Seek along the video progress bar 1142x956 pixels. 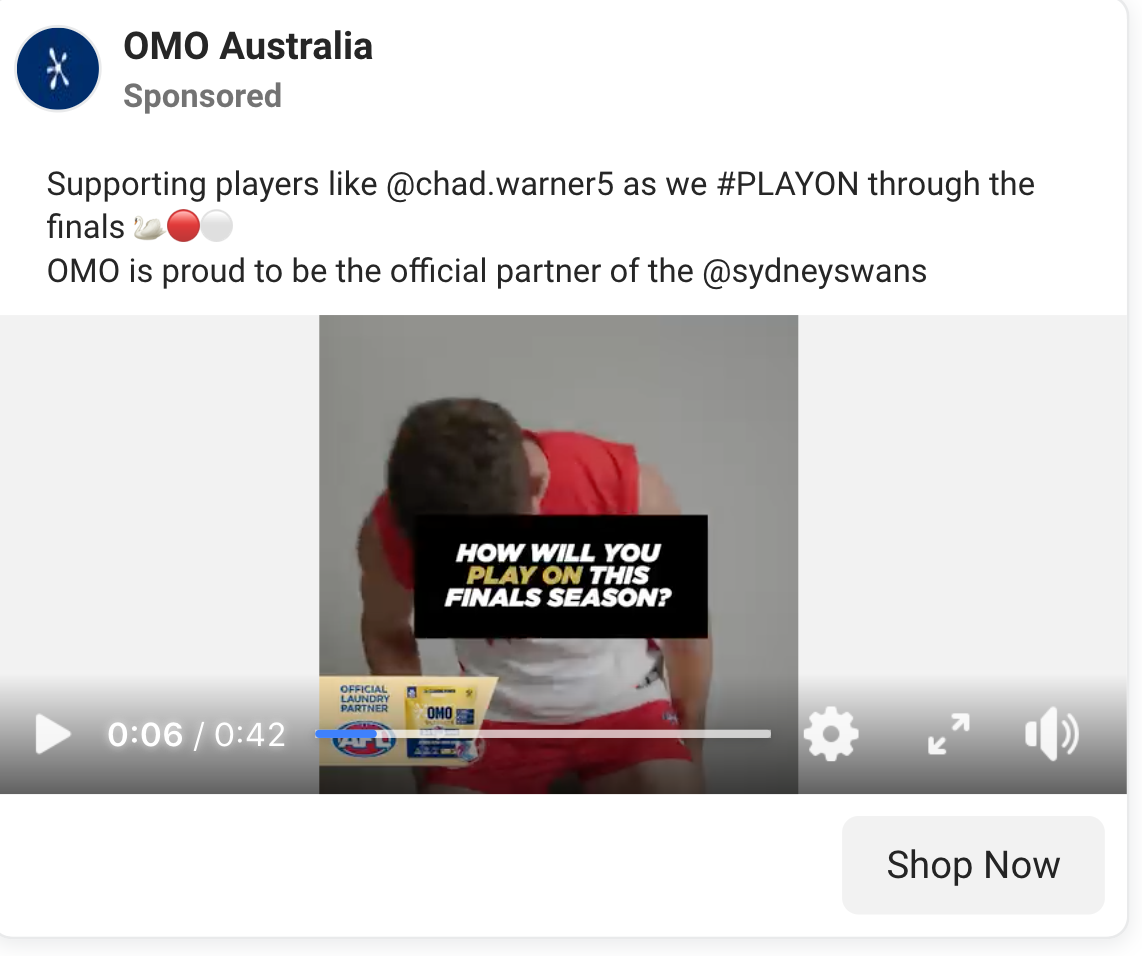[543, 734]
